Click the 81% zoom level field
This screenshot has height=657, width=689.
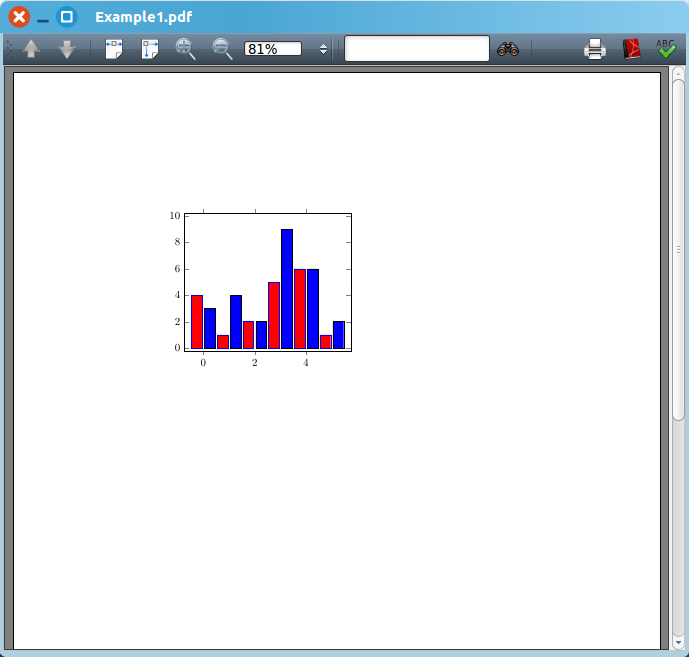273,49
